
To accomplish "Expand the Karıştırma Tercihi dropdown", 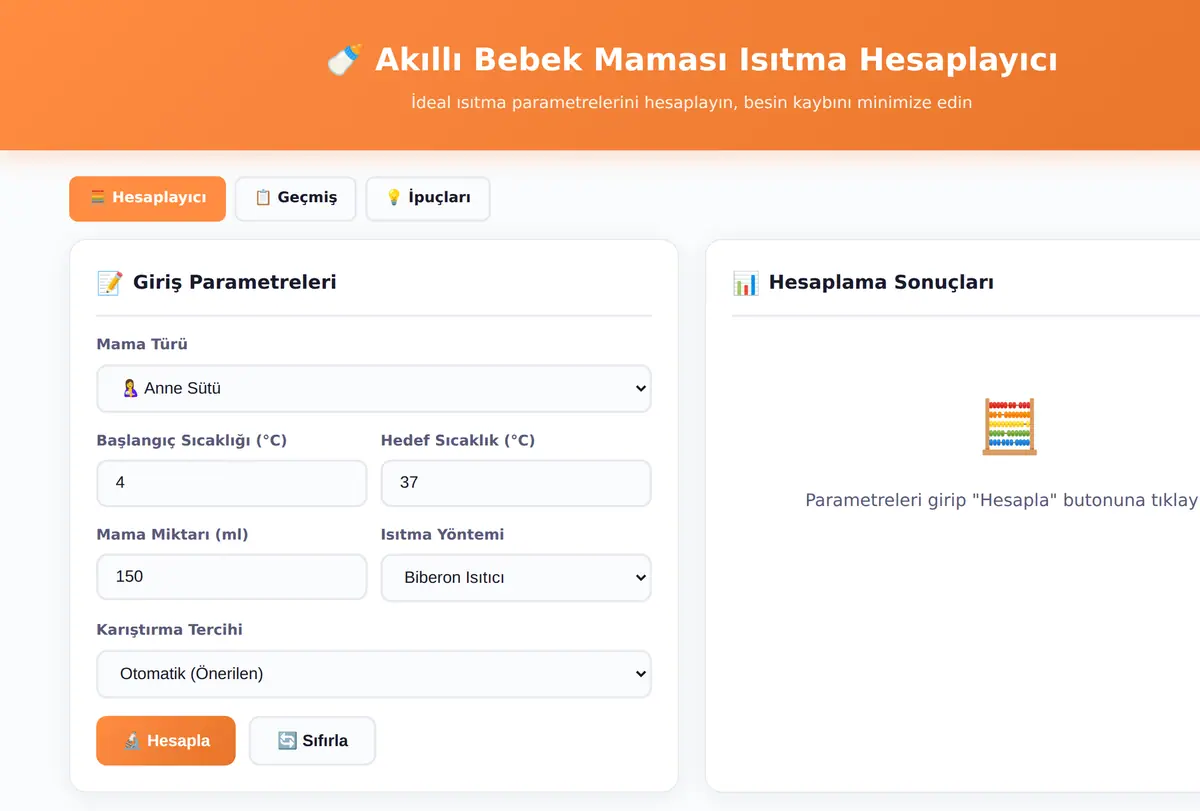I will 374,674.
